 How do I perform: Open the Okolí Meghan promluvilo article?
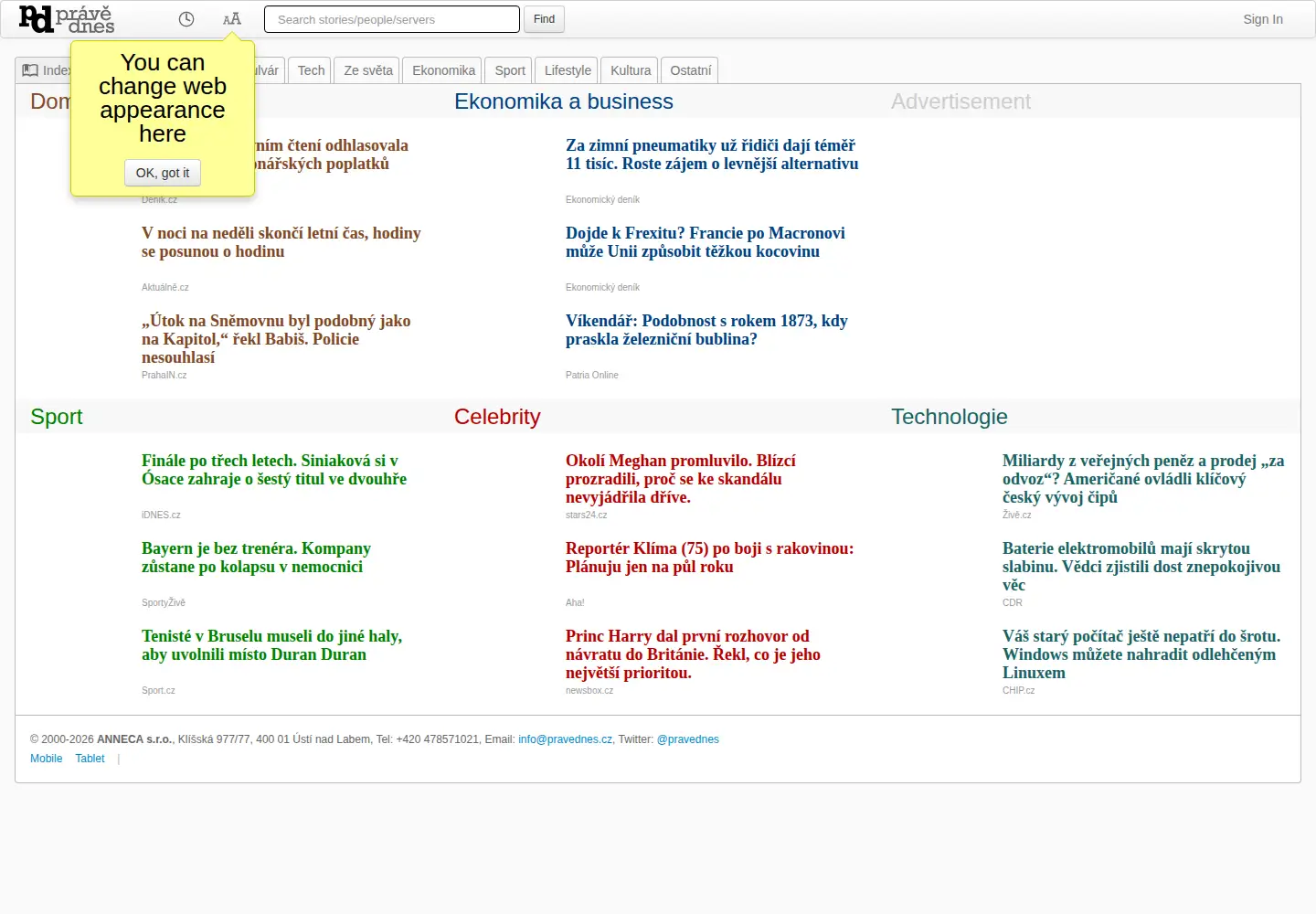click(x=681, y=479)
